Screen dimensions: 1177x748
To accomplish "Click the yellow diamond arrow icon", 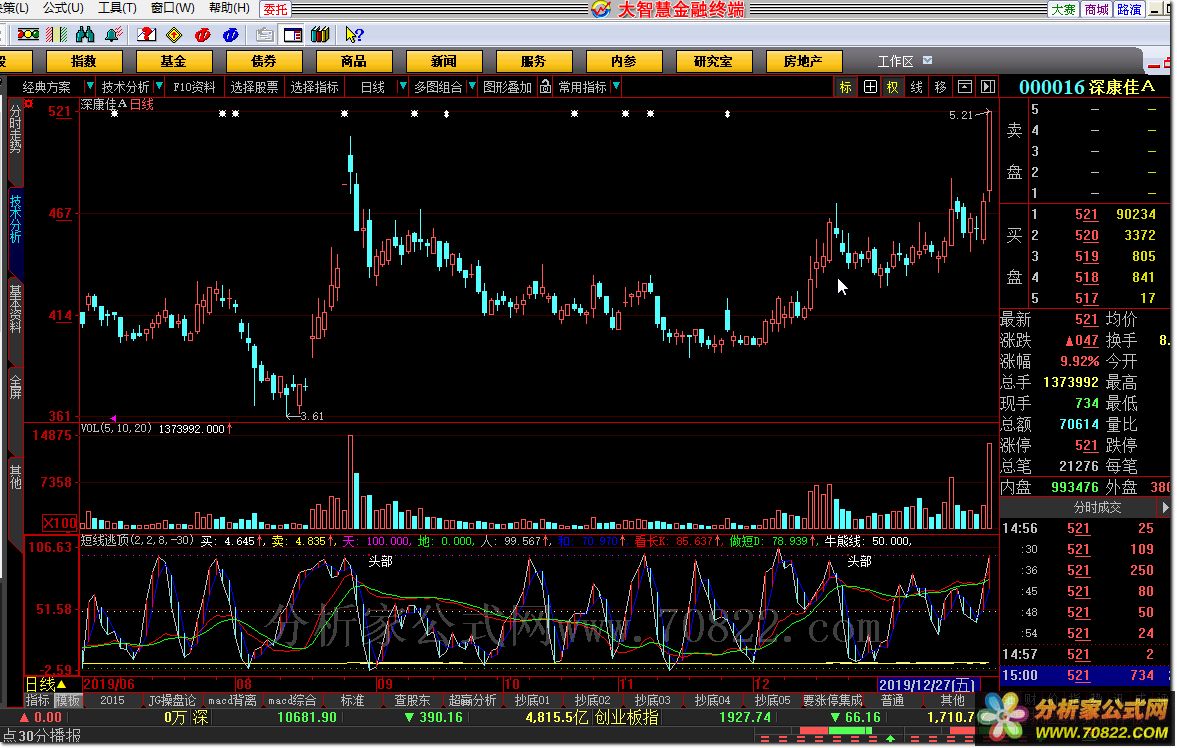I will click(174, 35).
